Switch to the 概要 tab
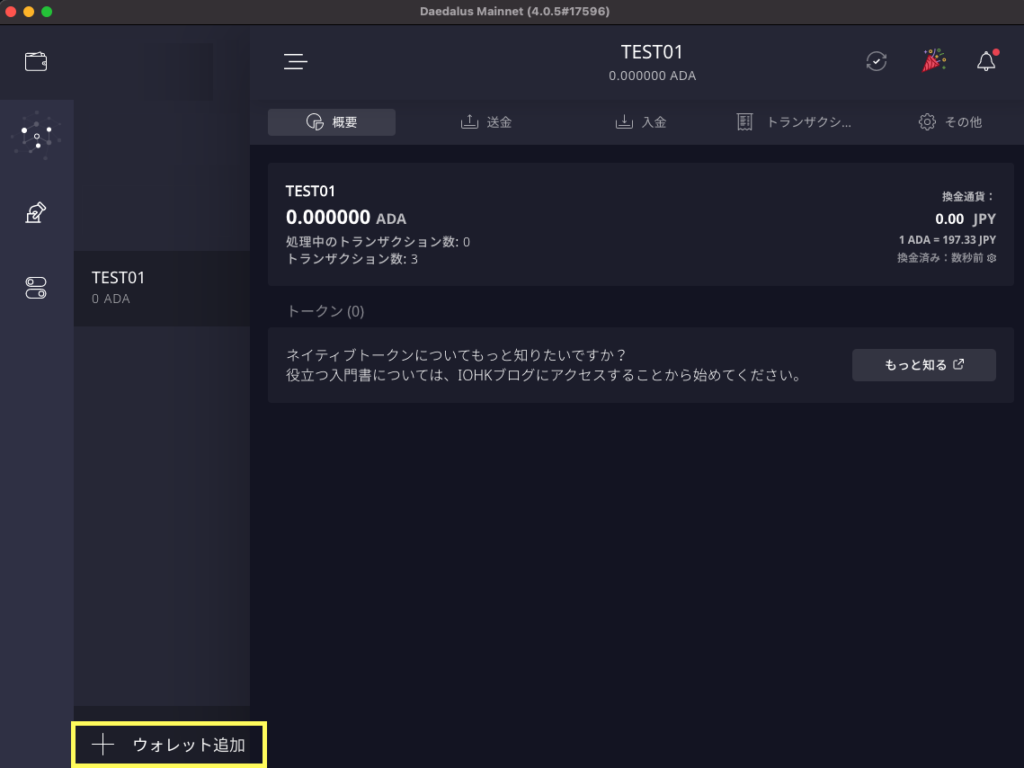This screenshot has width=1024, height=768. click(332, 122)
